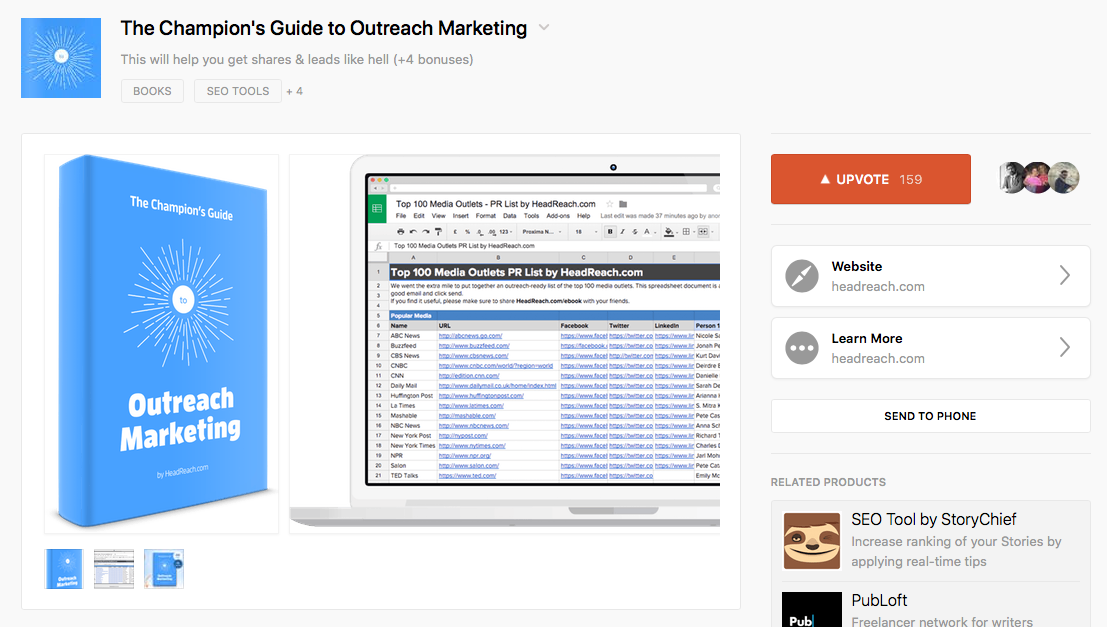Click the SEND TO PHONE button
1107x627 pixels.
pos(931,416)
